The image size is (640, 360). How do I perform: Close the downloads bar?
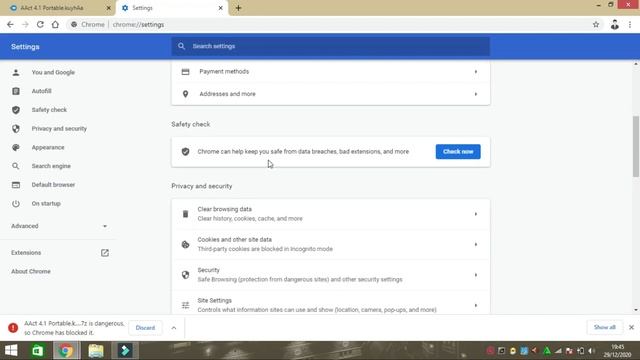tap(631, 327)
